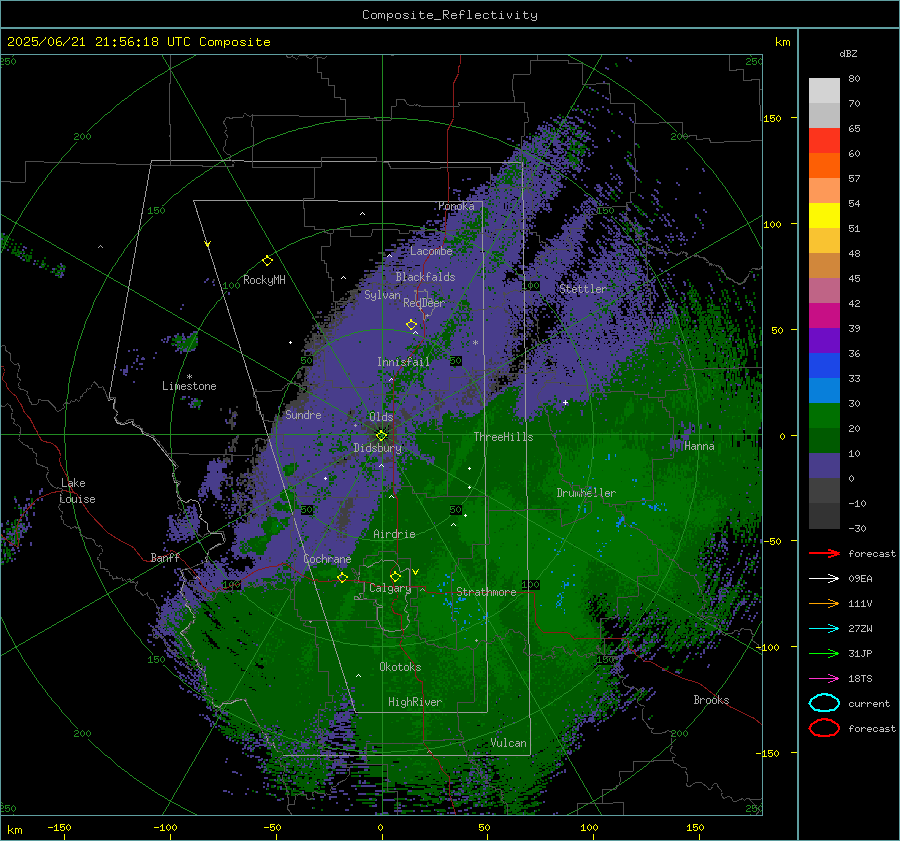This screenshot has height=841, width=900.
Task: Click the Hanna label
Action: [x=699, y=446]
